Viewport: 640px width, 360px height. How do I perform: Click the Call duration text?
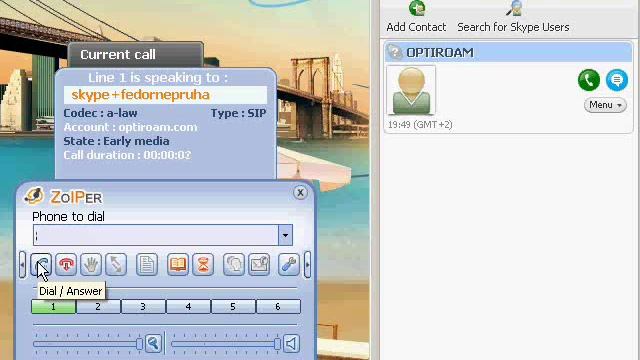127,155
